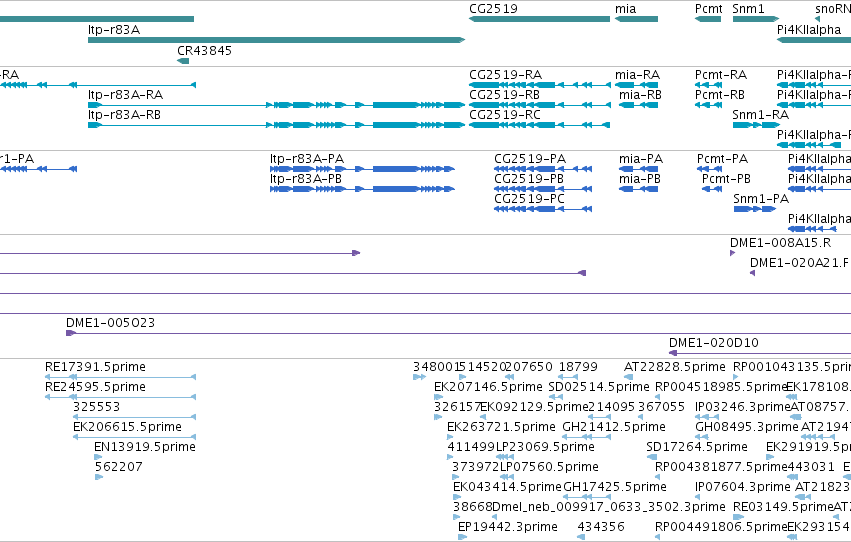Click EST RE03149.5prime
Viewport: 851px width, 542px height.
pos(739,517)
